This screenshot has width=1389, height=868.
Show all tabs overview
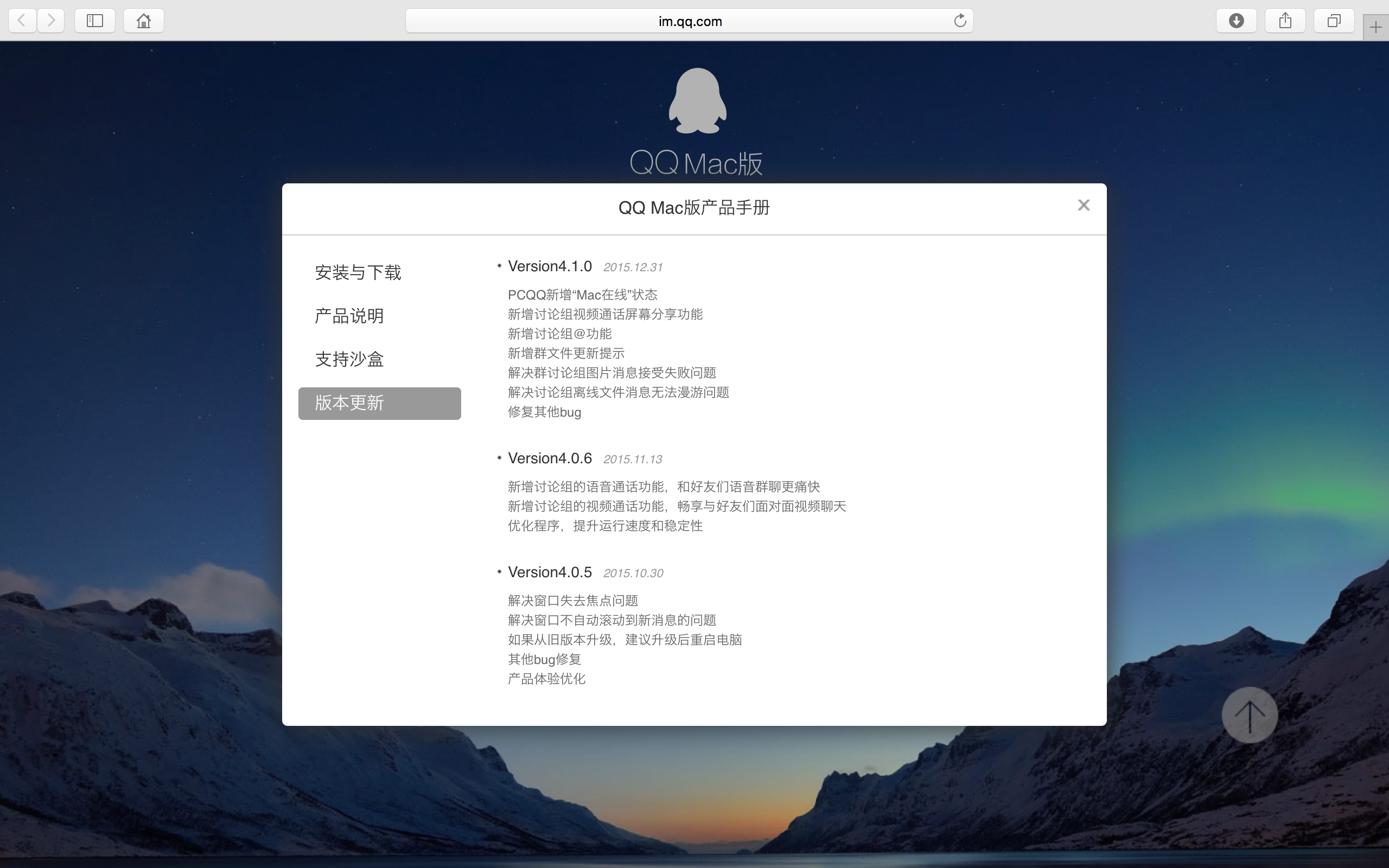coord(1333,20)
